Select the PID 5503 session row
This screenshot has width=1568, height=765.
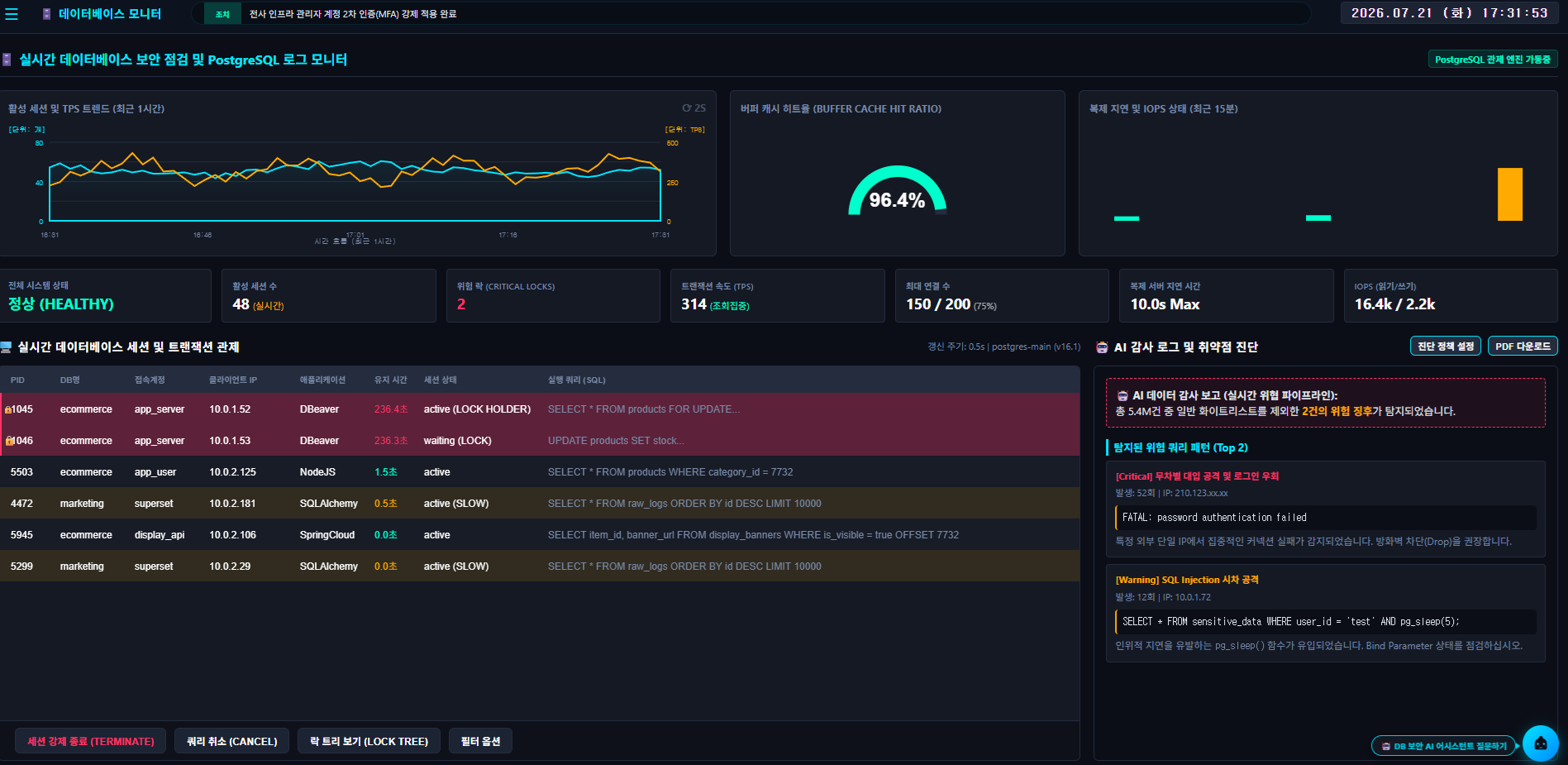tap(540, 472)
